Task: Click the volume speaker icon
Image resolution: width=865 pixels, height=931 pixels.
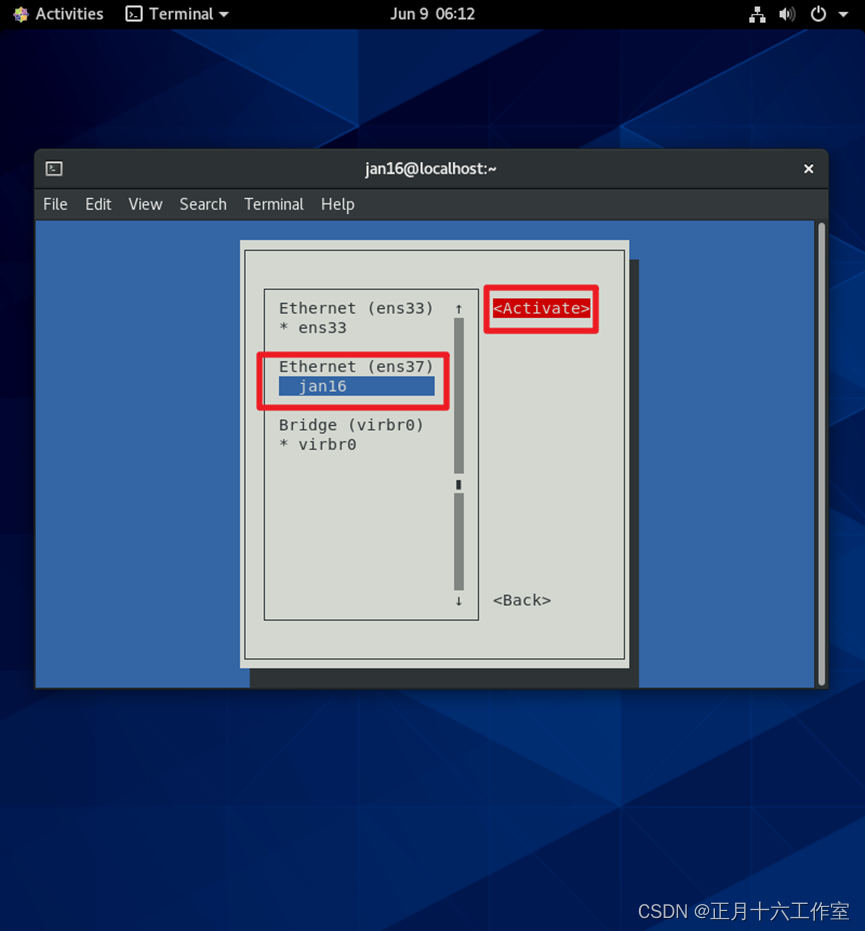Action: (787, 14)
